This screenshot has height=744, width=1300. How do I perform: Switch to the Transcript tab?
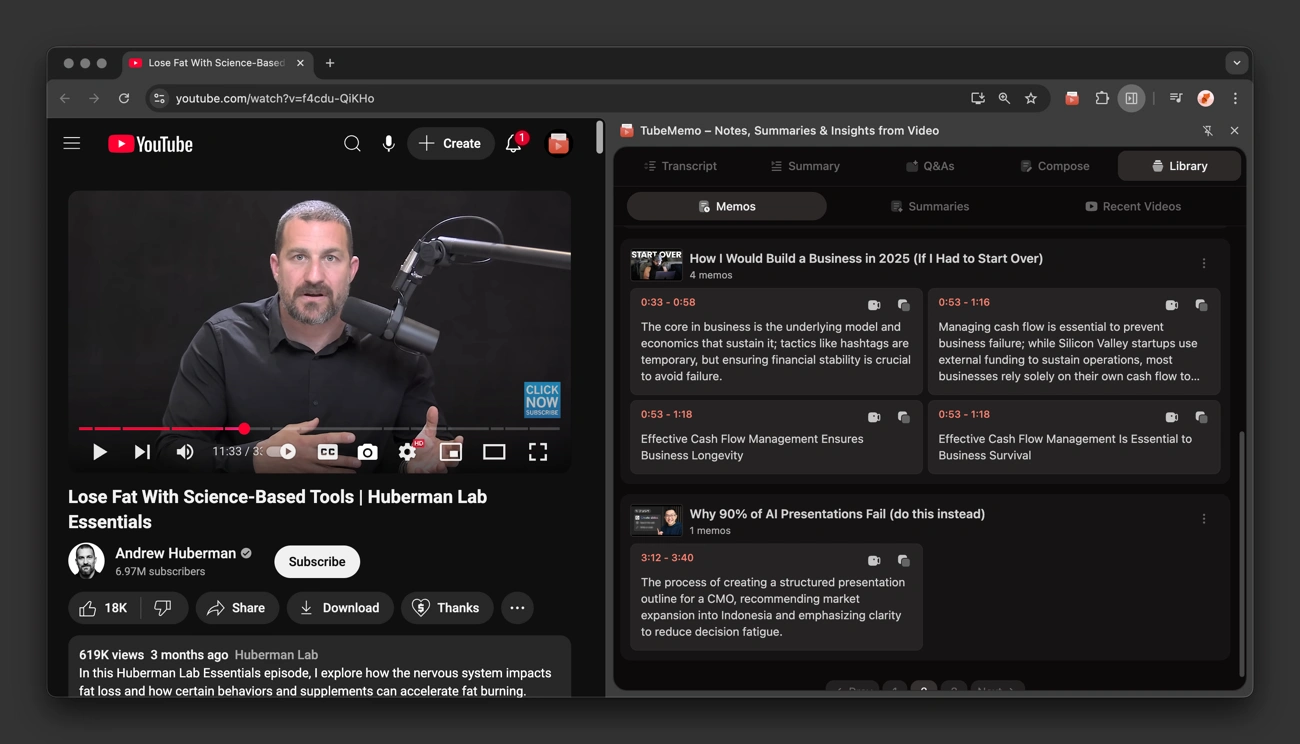click(x=680, y=166)
